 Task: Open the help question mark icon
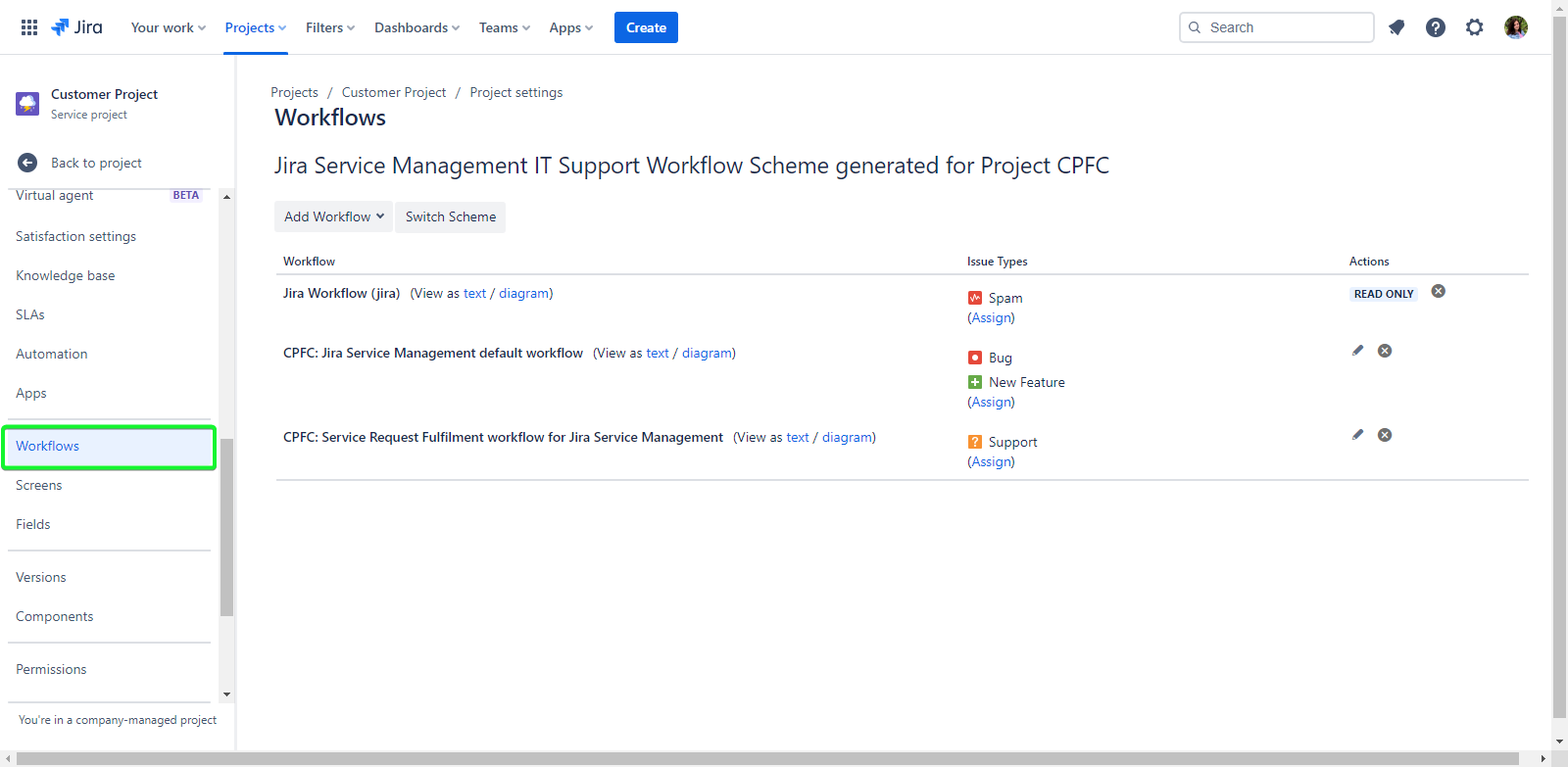[1436, 27]
